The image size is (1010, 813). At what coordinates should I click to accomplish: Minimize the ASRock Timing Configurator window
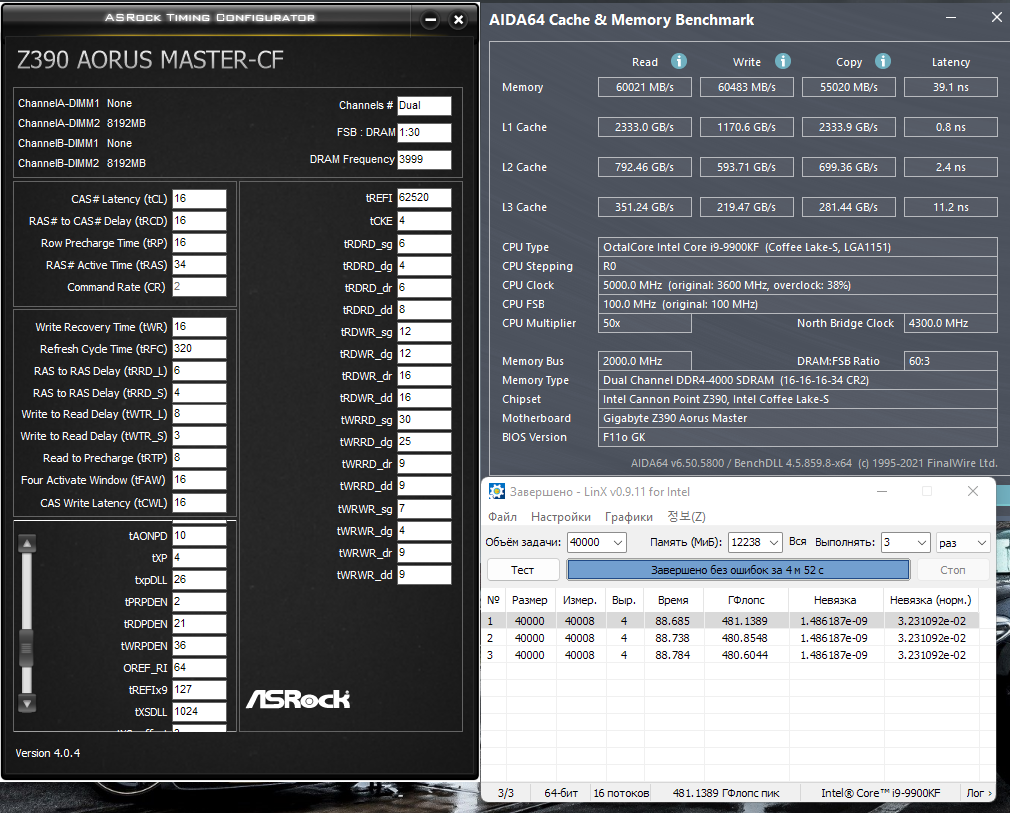(x=430, y=20)
